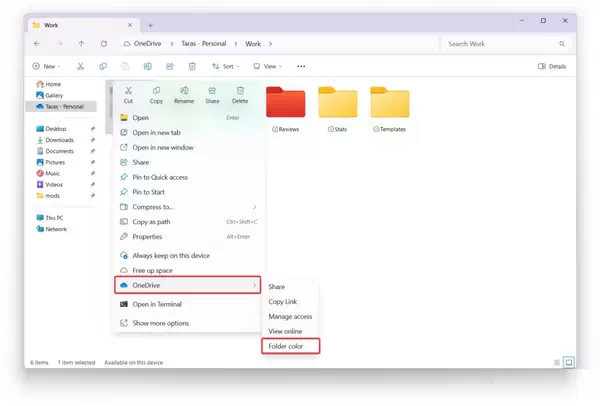The height and width of the screenshot is (406, 600).
Task: Open Music in quick access
Action: click(48, 173)
